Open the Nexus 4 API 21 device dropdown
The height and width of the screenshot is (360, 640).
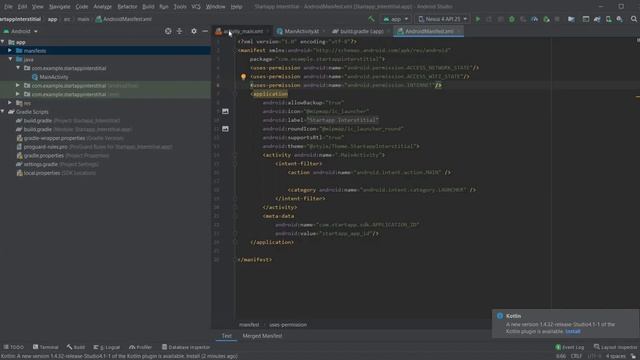click(x=442, y=19)
